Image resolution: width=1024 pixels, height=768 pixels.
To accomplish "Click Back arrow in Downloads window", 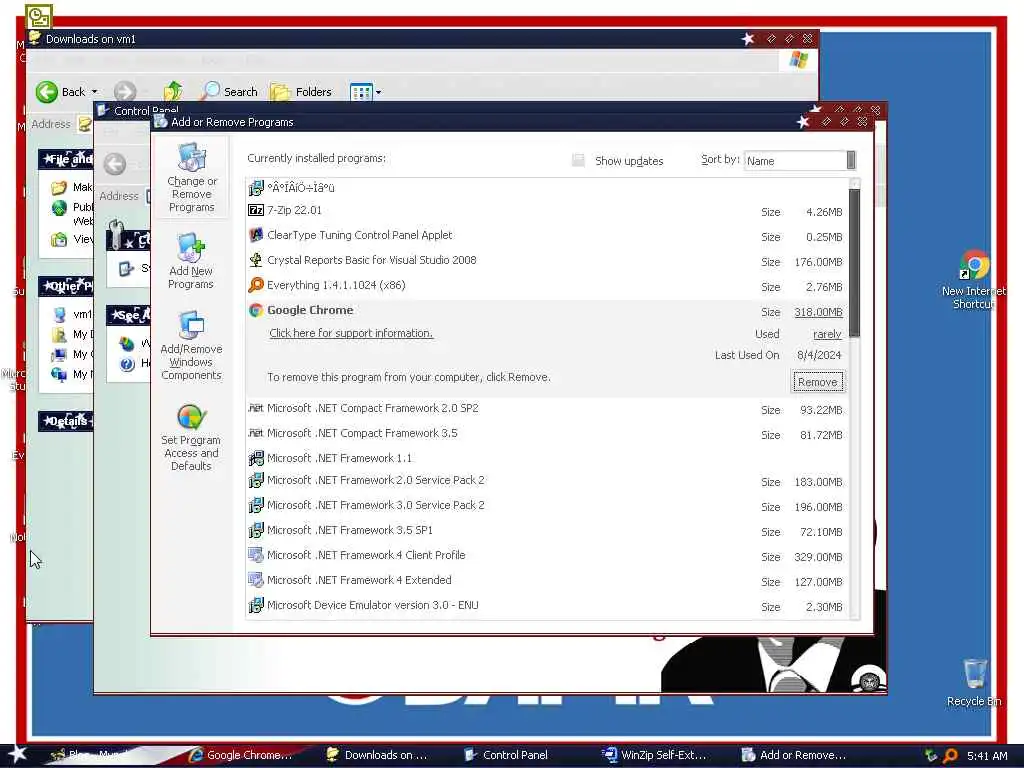I will click(x=47, y=92).
